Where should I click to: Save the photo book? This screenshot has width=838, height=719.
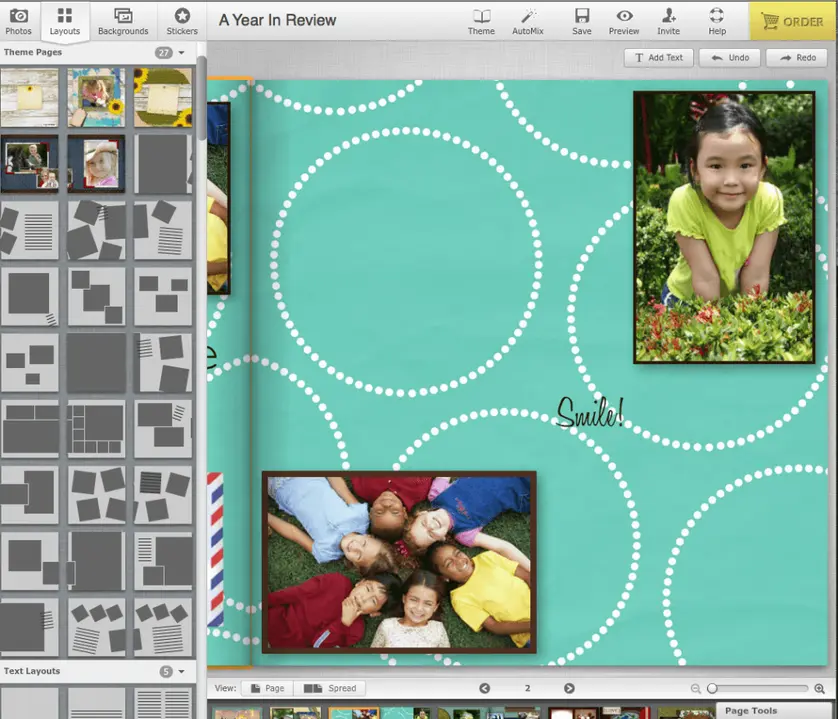581,21
